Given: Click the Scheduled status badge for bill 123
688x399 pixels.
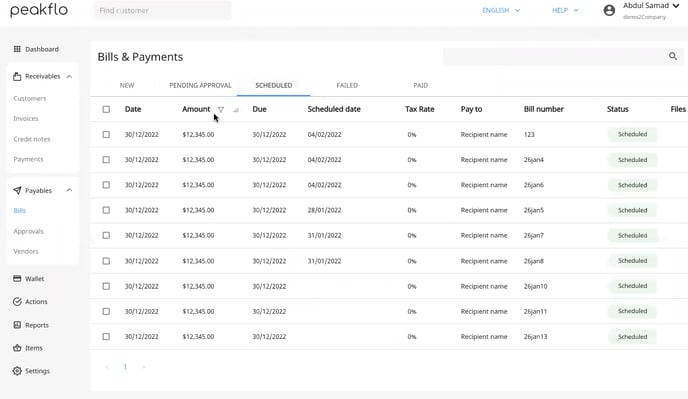Looking at the screenshot, I should click(632, 134).
